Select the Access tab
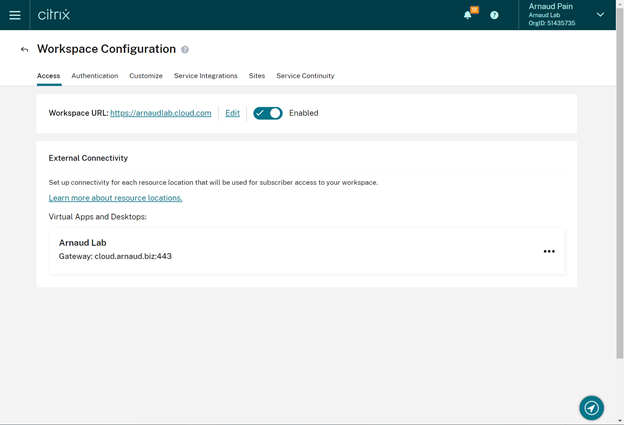The image size is (624, 425). point(48,76)
